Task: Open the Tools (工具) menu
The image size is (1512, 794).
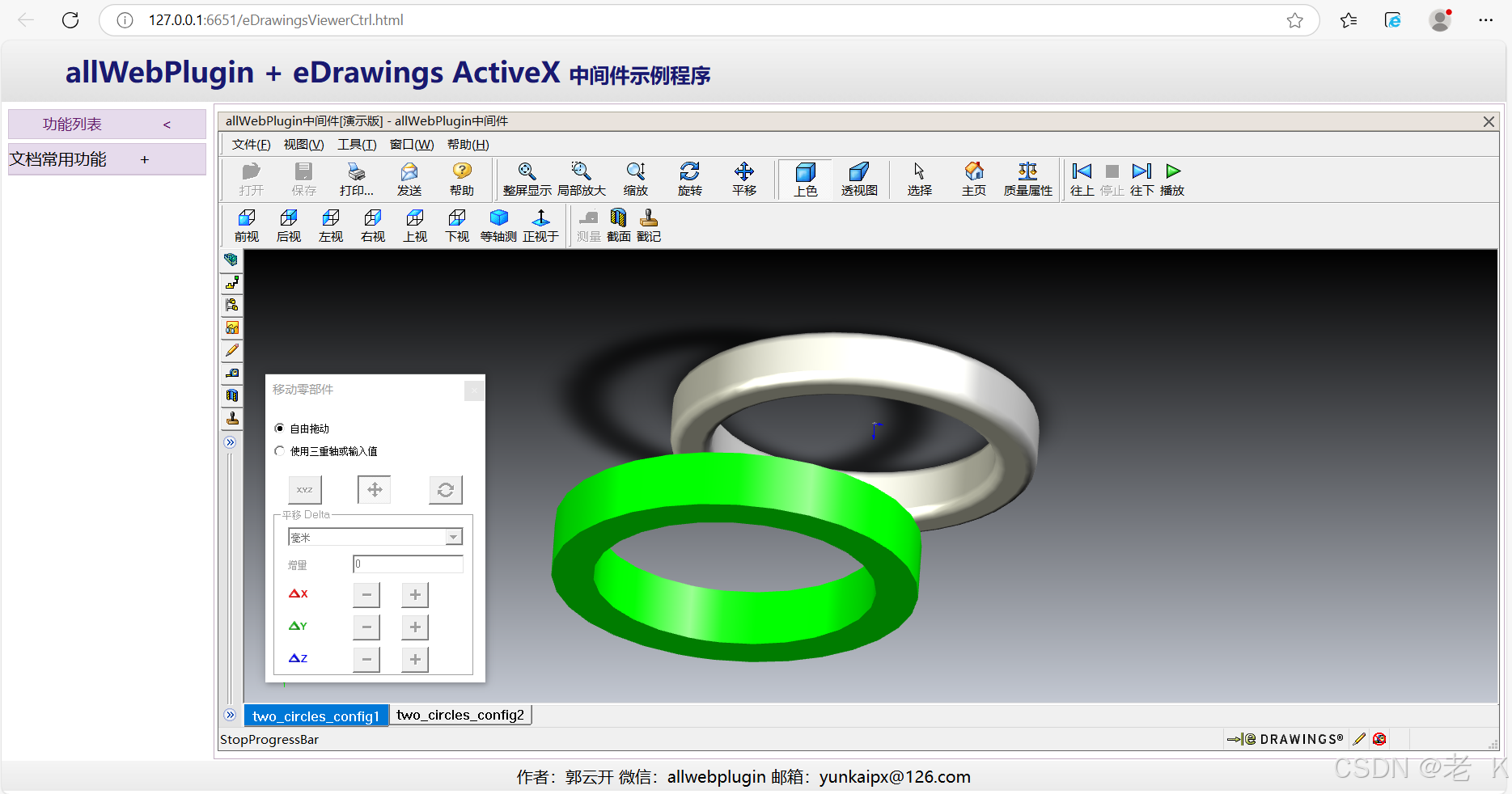Action: coord(357,145)
